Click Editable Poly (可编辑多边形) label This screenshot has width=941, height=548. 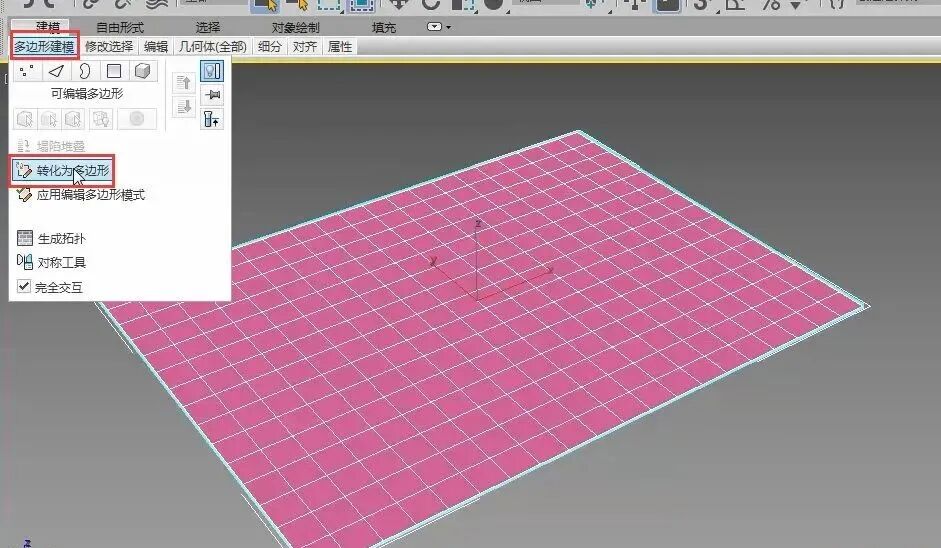pyautogui.click(x=87, y=94)
